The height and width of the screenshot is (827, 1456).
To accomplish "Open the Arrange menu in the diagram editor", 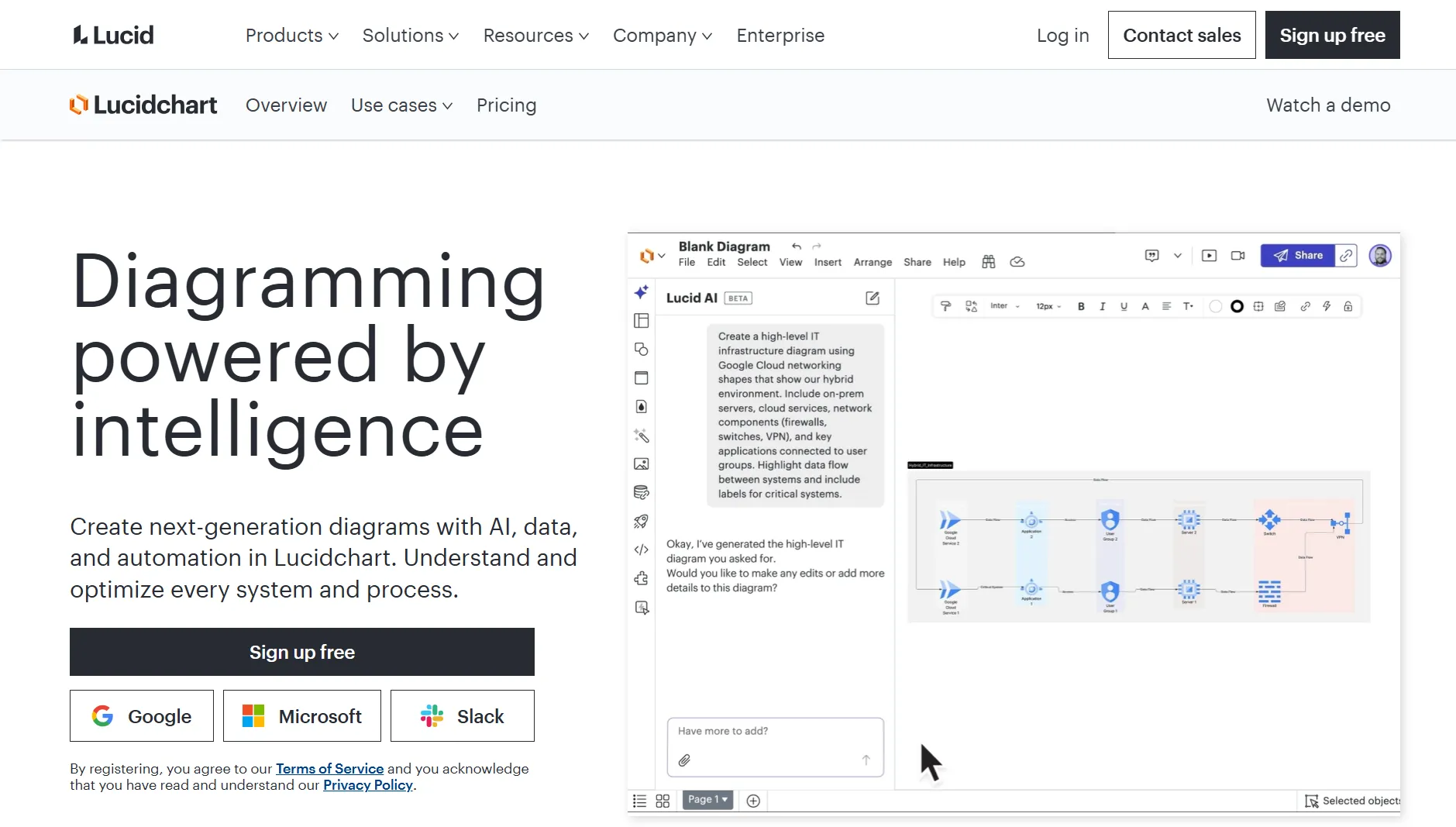I will [873, 263].
